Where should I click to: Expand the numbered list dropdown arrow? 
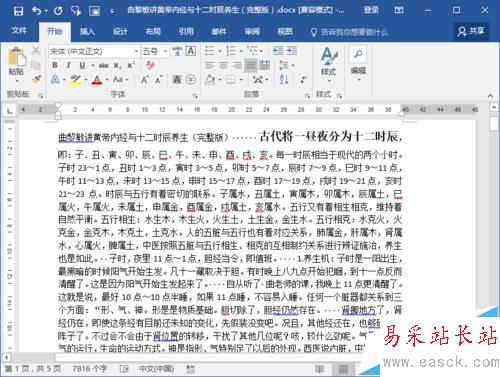(x=241, y=51)
